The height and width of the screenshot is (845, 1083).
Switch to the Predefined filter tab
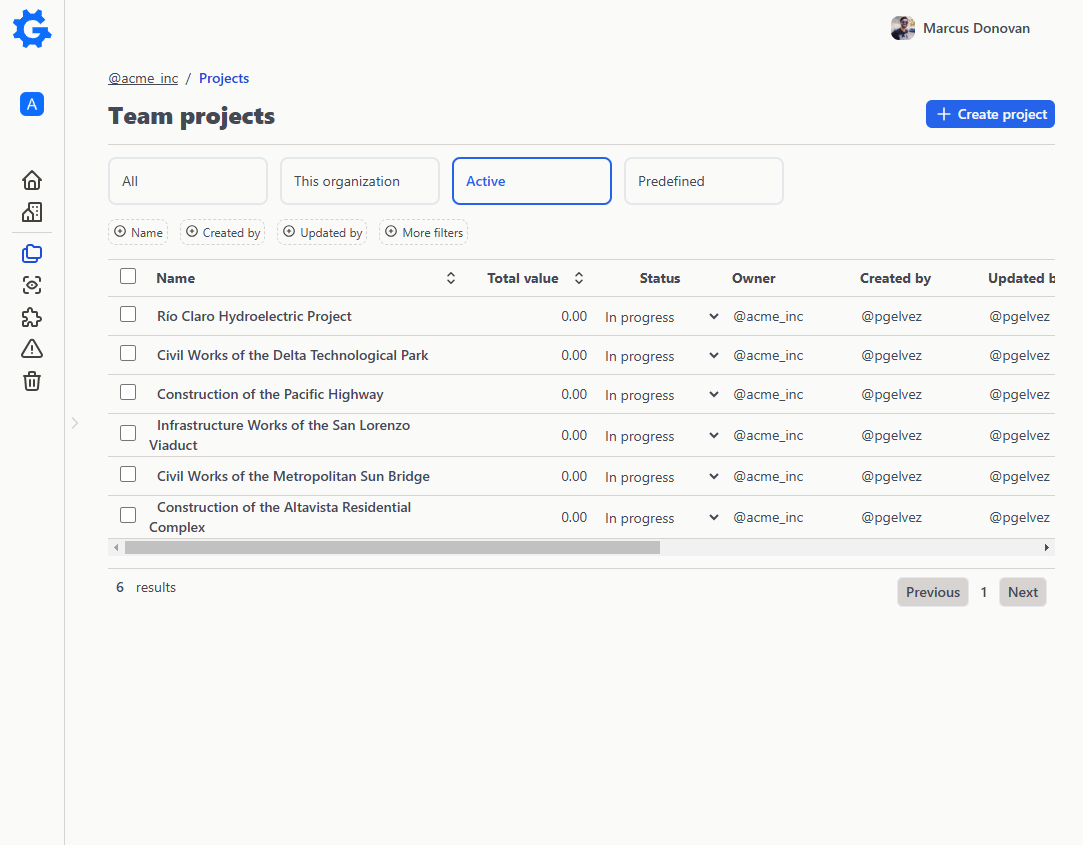[703, 181]
